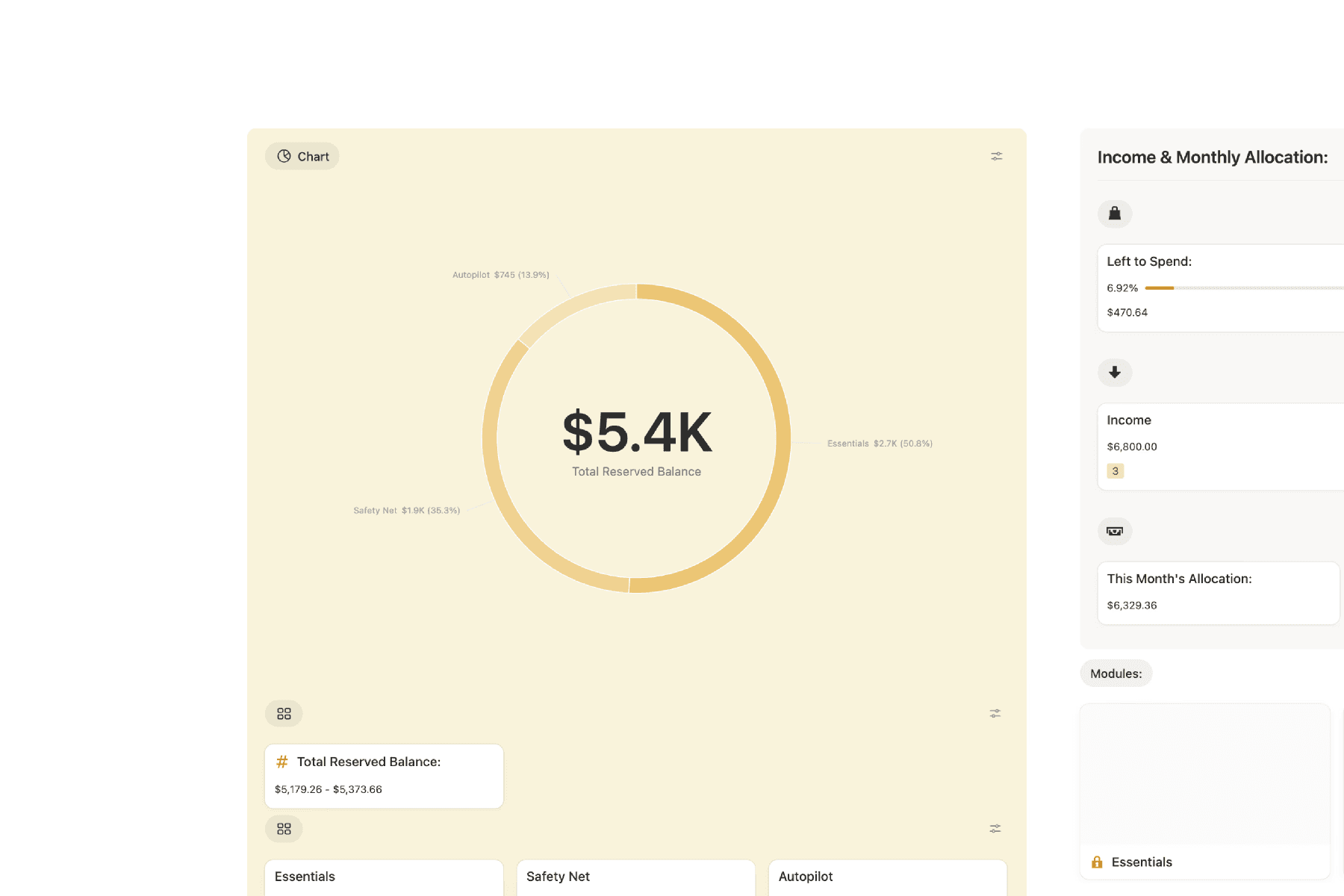Open the Income card
The height and width of the screenshot is (896, 1344).
click(1221, 447)
